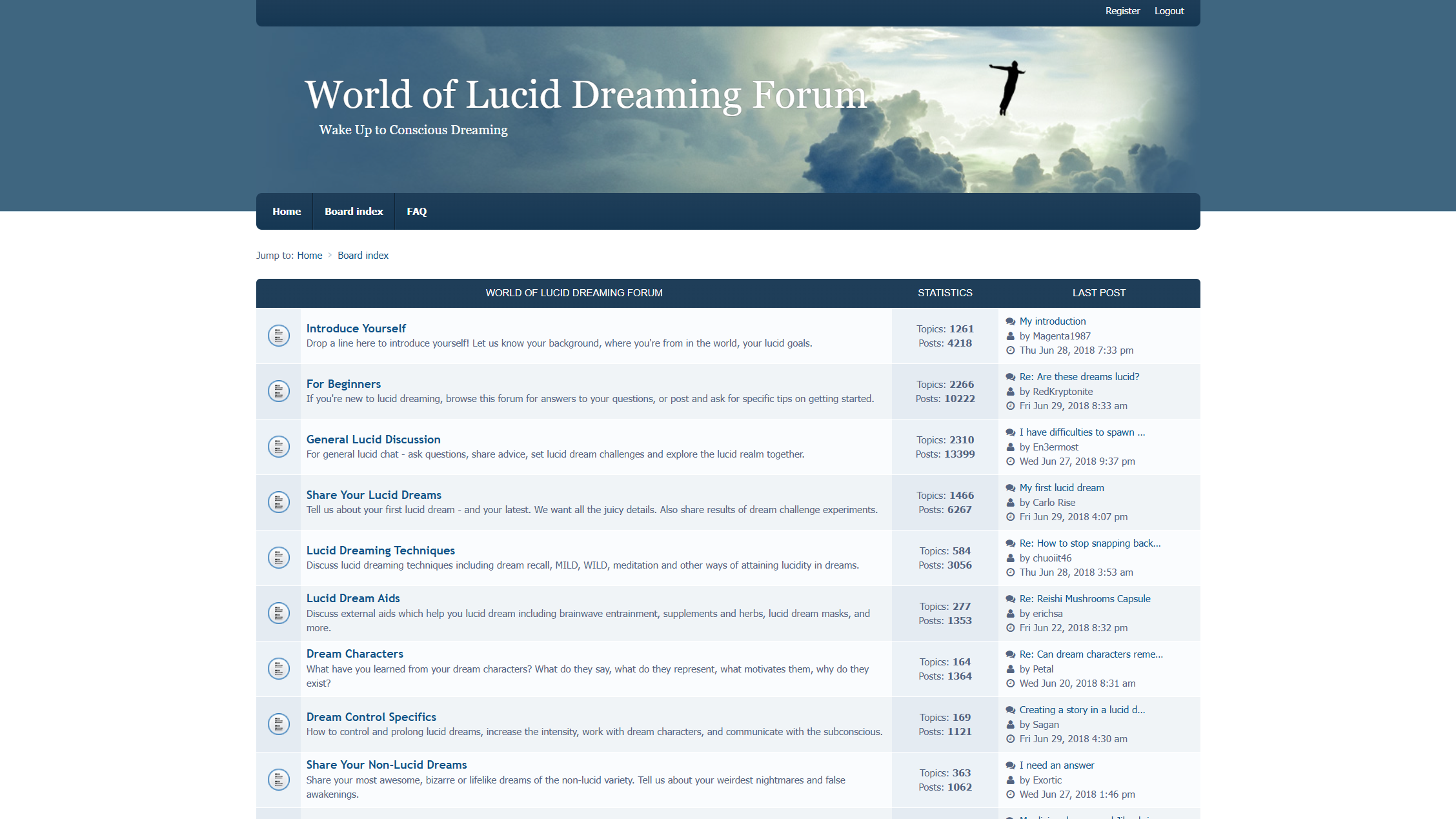
Task: Go to Home in breadcrumb trail
Action: click(x=309, y=256)
